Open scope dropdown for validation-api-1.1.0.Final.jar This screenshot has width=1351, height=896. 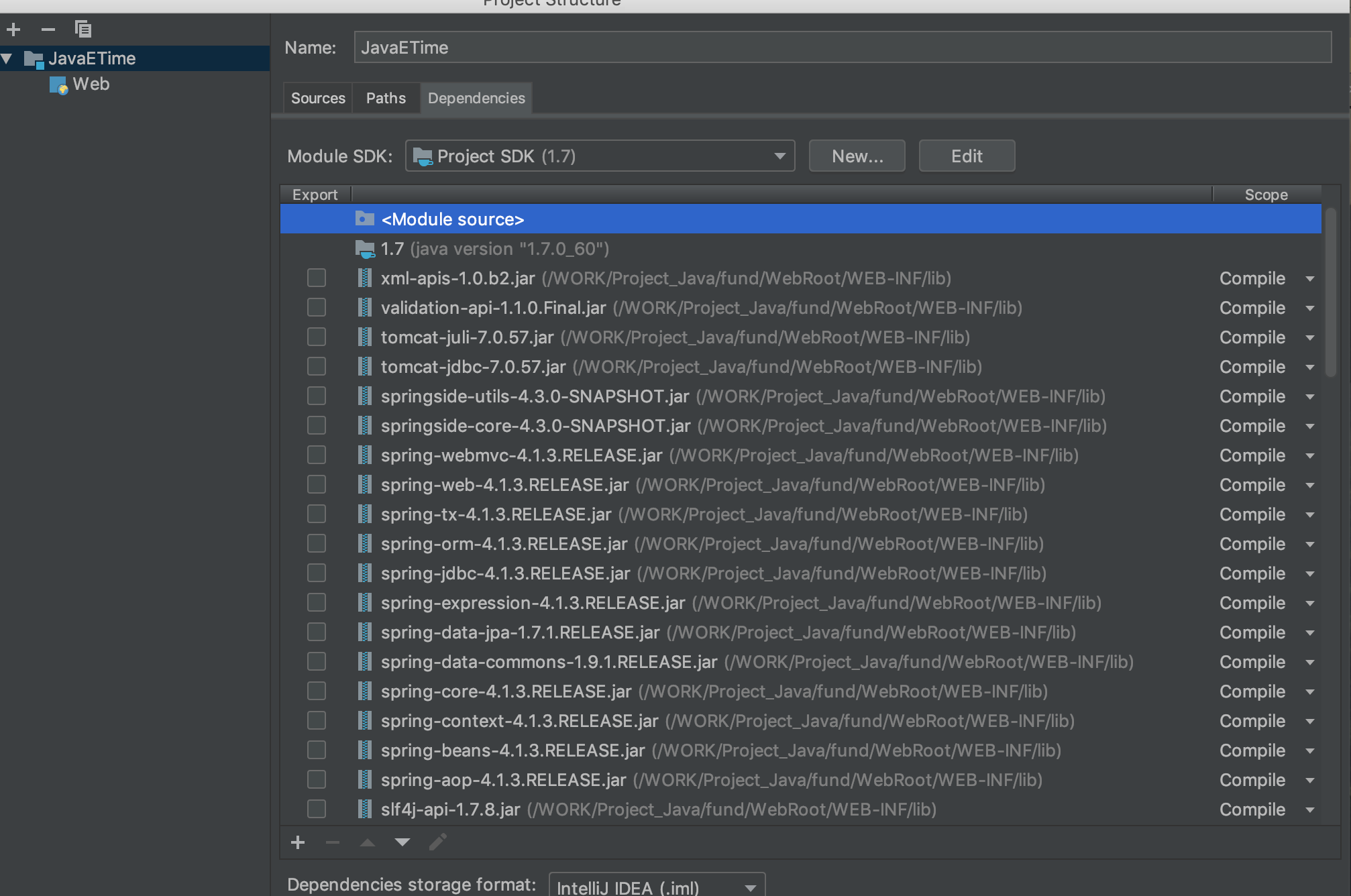tap(1309, 309)
